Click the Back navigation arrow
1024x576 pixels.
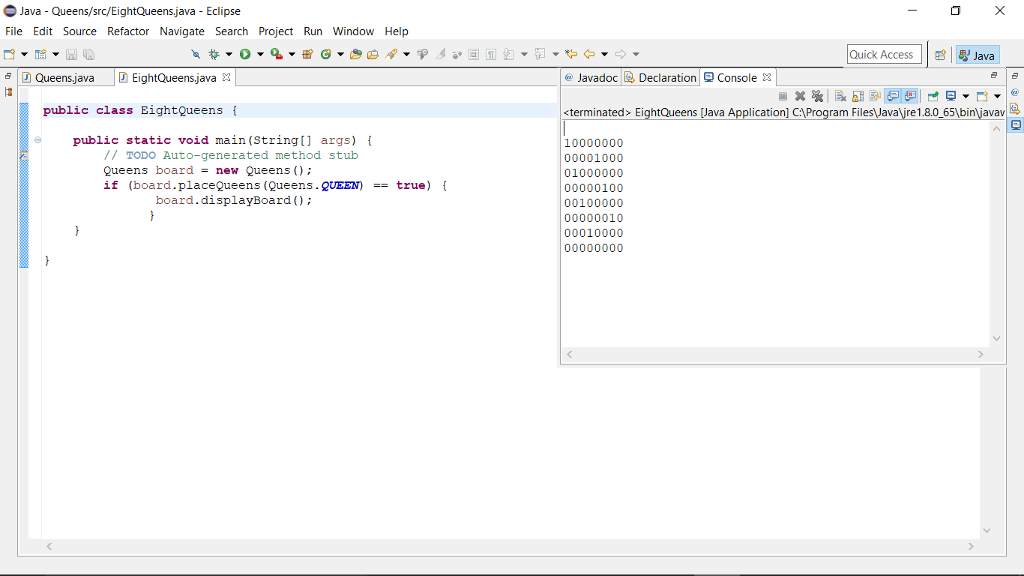point(587,54)
